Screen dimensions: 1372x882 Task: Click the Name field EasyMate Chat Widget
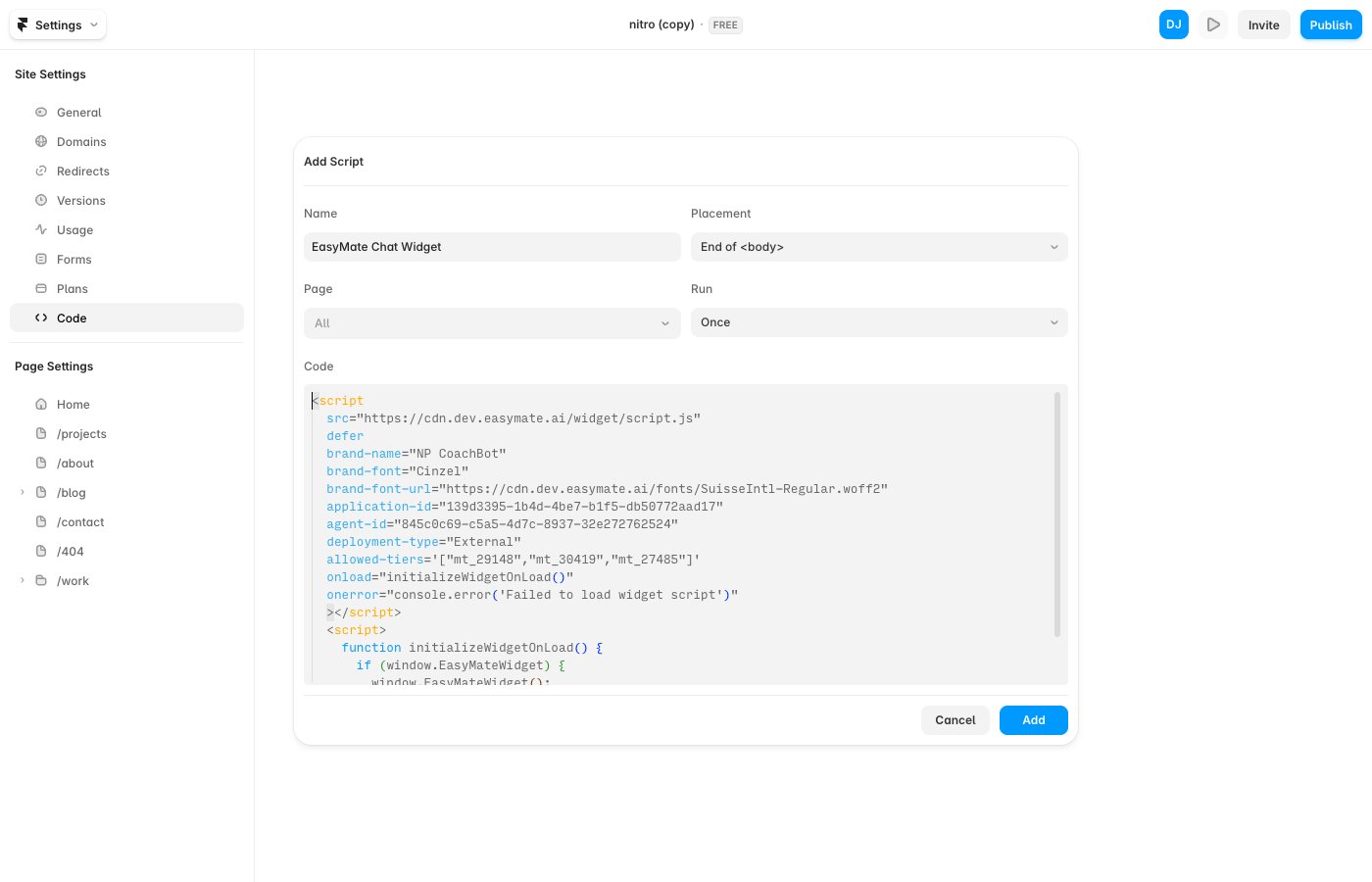pos(492,247)
